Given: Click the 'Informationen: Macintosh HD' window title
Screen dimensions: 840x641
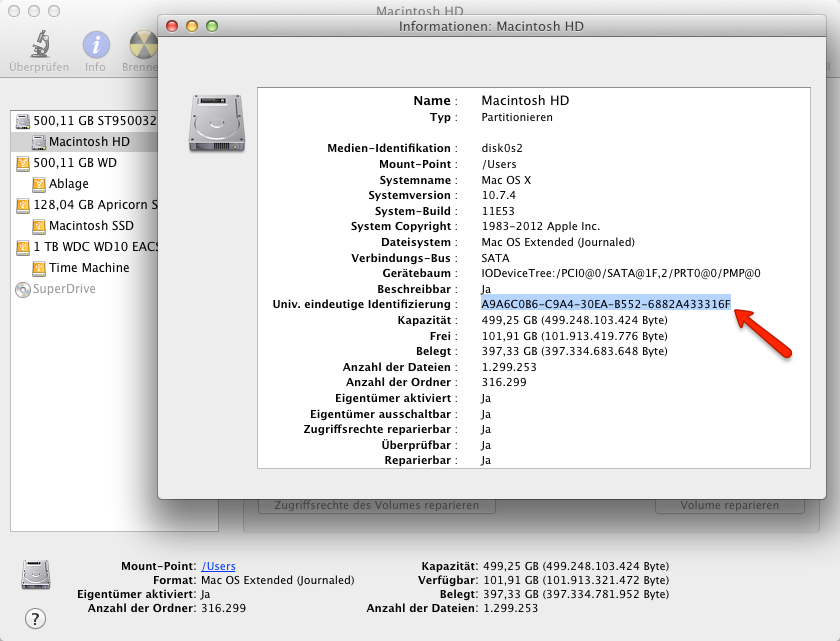Looking at the screenshot, I should [491, 26].
